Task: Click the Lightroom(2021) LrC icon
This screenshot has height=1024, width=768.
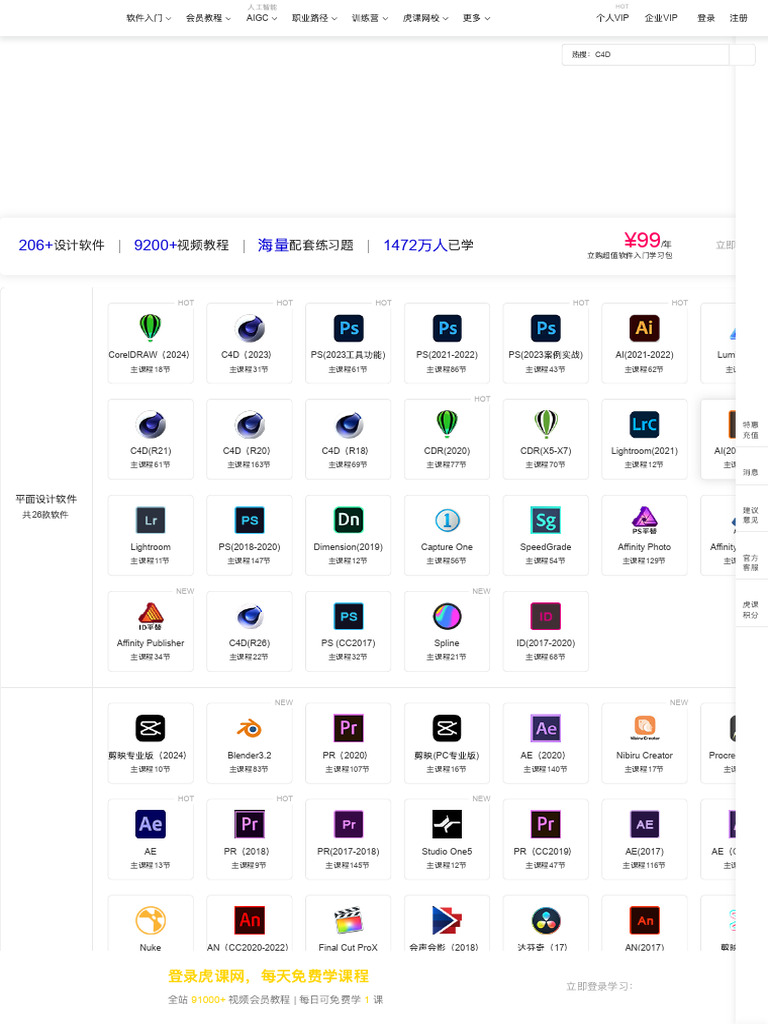Action: 644,424
